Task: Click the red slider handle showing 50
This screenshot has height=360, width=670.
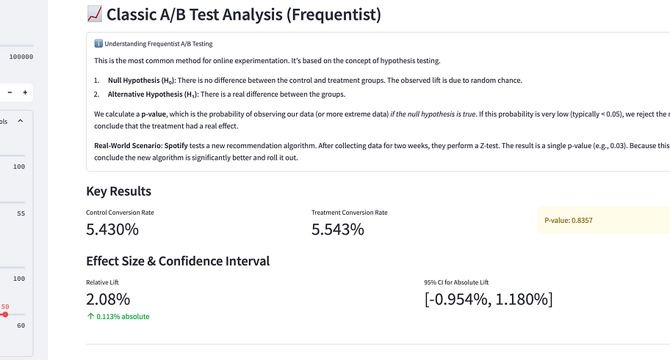Action: click(5, 314)
